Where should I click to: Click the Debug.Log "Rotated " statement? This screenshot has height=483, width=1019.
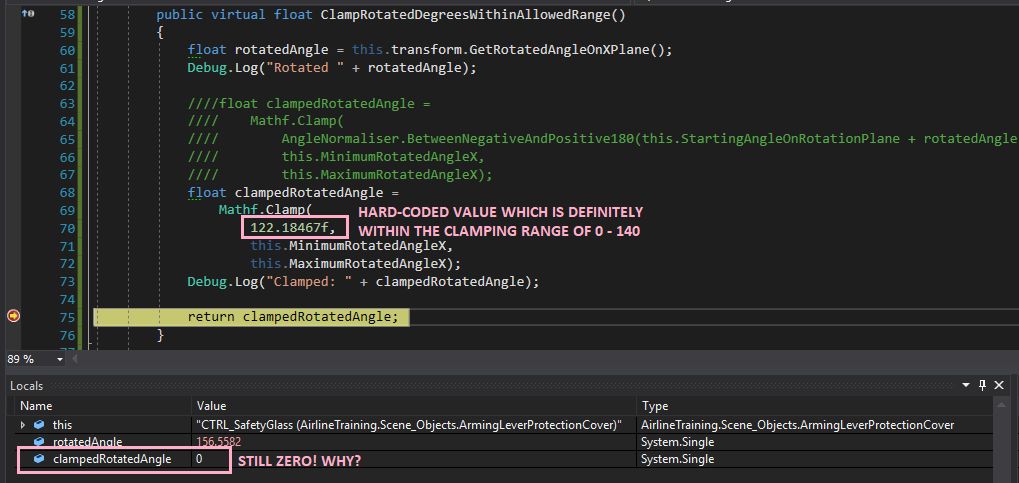pos(332,68)
